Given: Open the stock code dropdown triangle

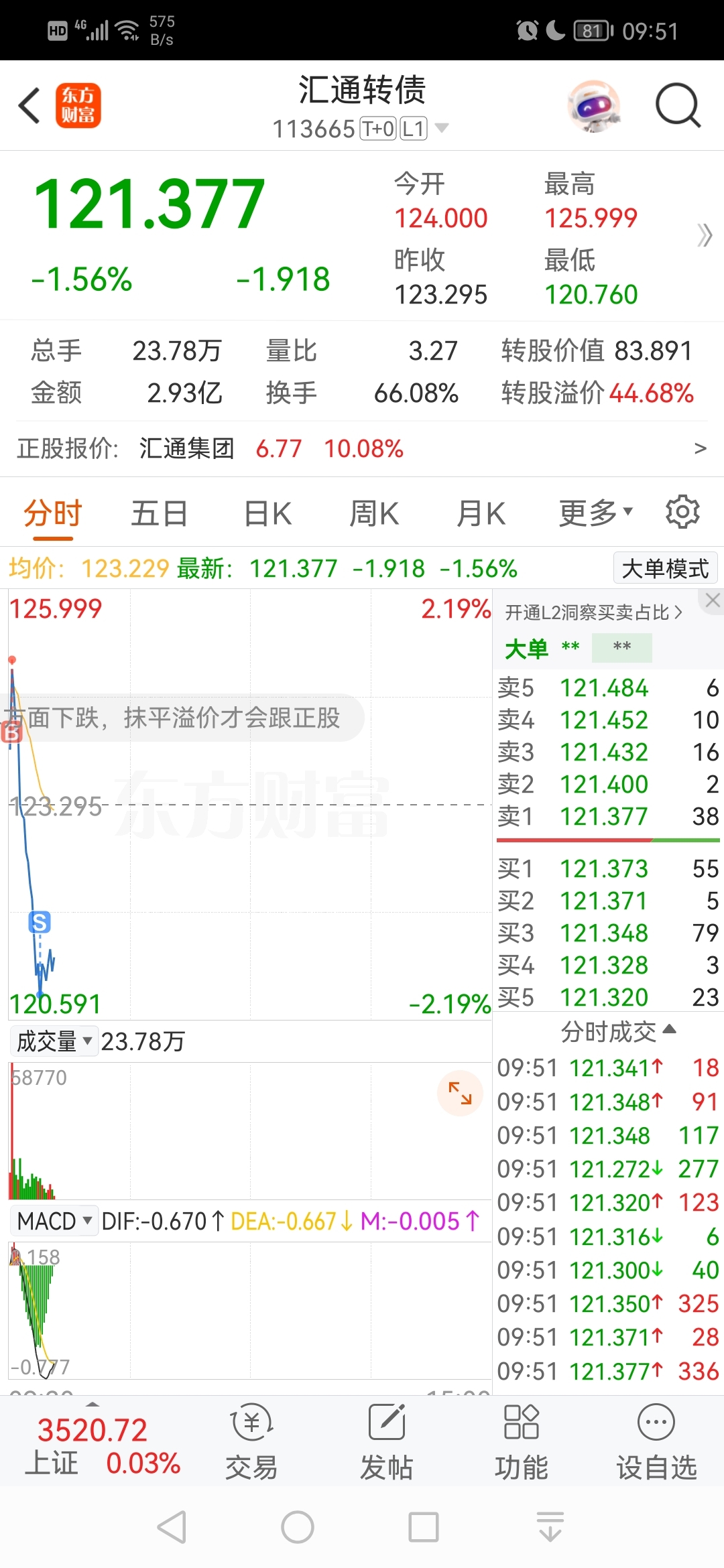Looking at the screenshot, I should point(441,128).
